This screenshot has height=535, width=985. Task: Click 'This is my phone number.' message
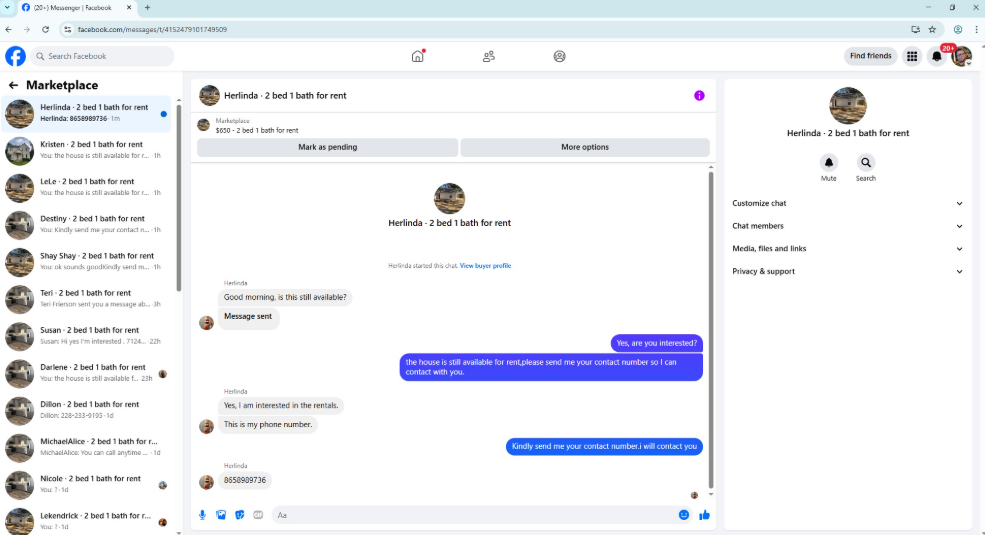pos(268,424)
